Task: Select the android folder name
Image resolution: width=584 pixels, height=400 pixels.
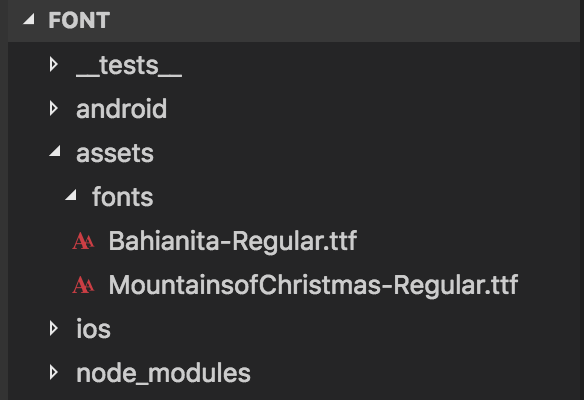Action: 121,109
